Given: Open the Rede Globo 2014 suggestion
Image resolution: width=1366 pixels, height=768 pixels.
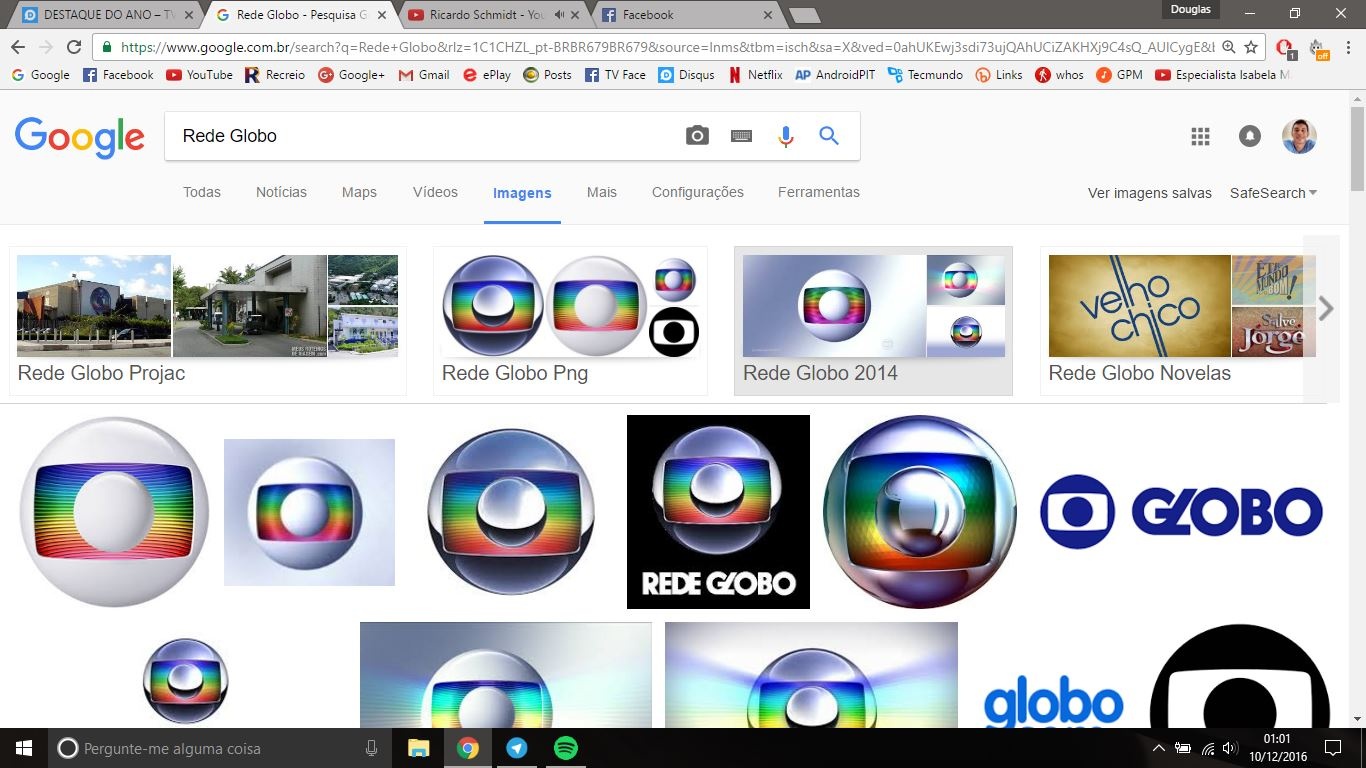Looking at the screenshot, I should coord(873,321).
